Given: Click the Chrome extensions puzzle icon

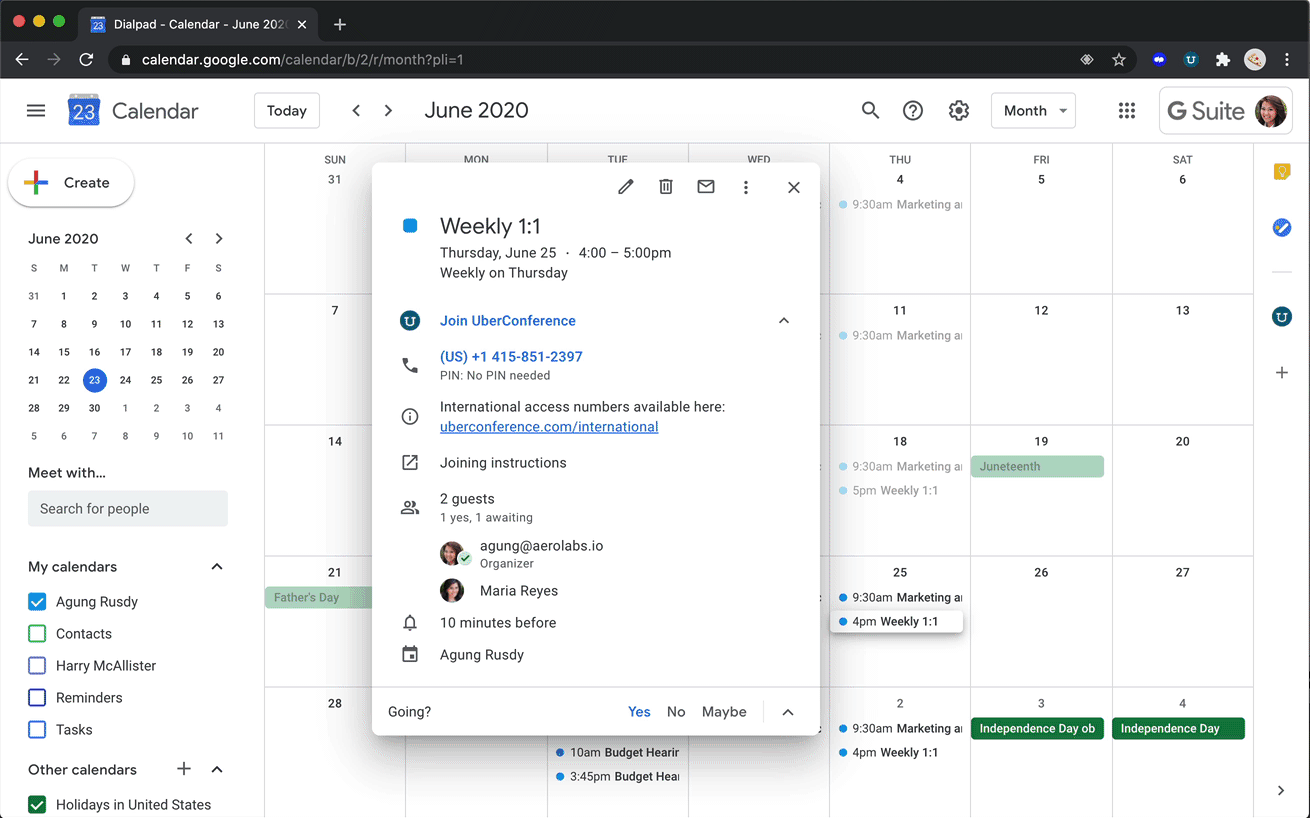Looking at the screenshot, I should (x=1223, y=60).
